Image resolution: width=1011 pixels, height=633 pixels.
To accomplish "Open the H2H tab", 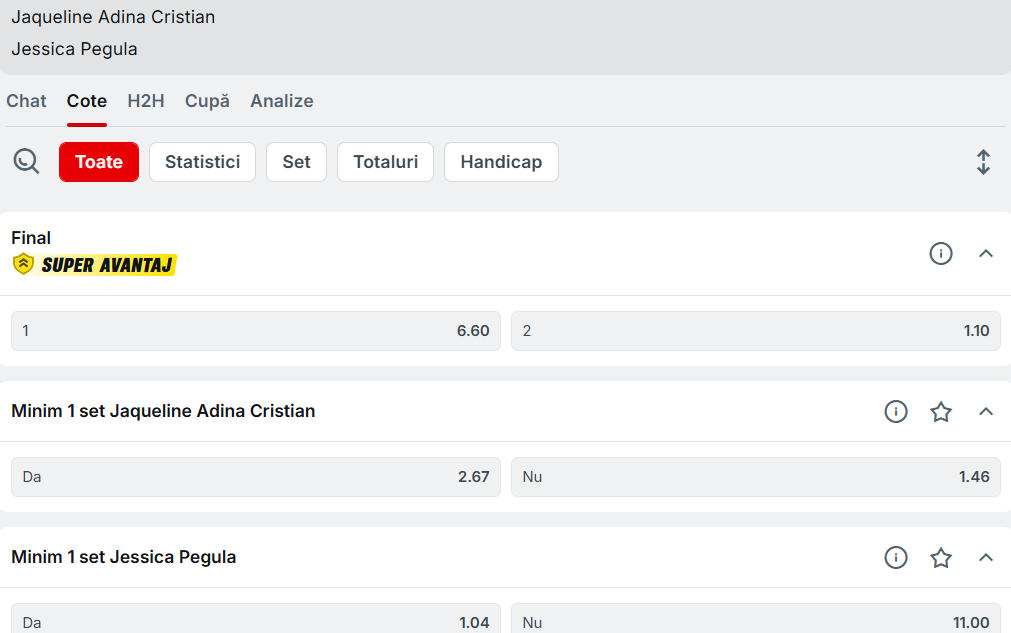I will (x=146, y=101).
